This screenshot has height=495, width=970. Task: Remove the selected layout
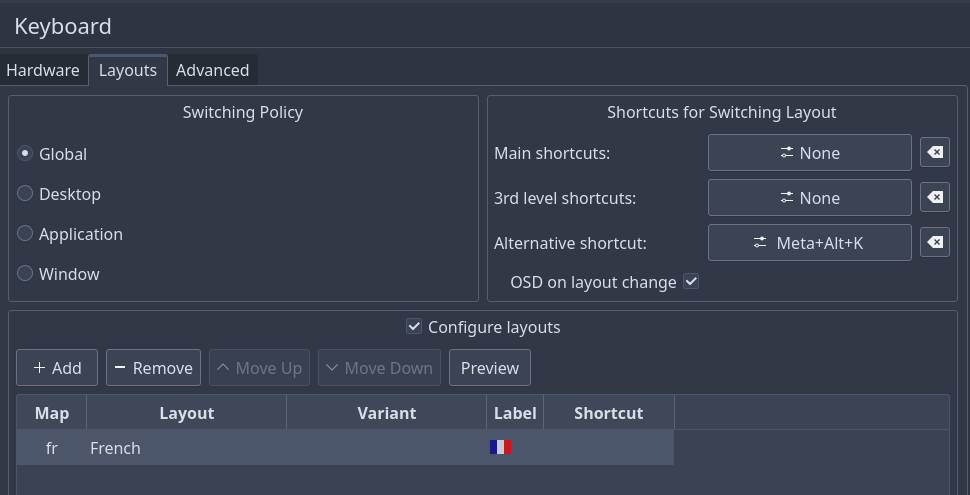153,368
